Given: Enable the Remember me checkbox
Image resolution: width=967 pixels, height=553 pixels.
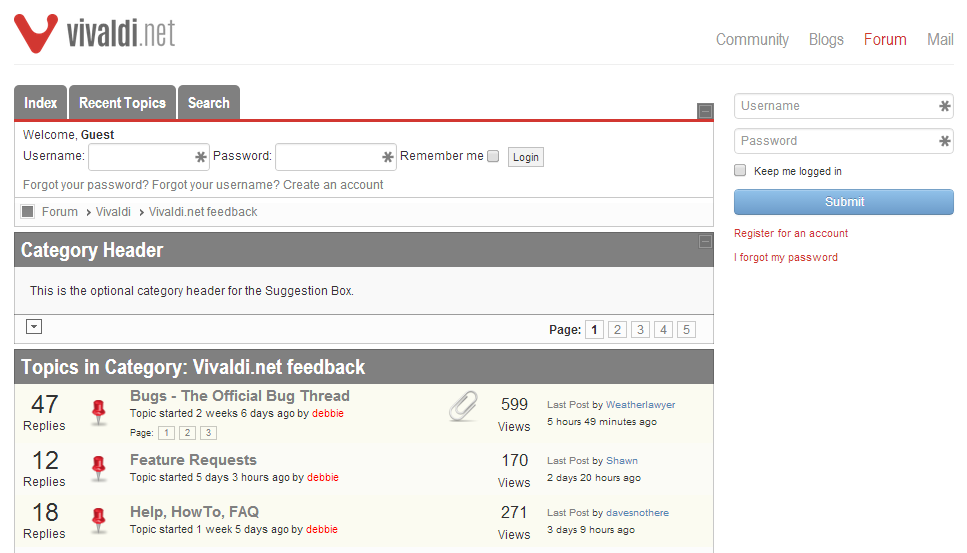Looking at the screenshot, I should tap(493, 156).
